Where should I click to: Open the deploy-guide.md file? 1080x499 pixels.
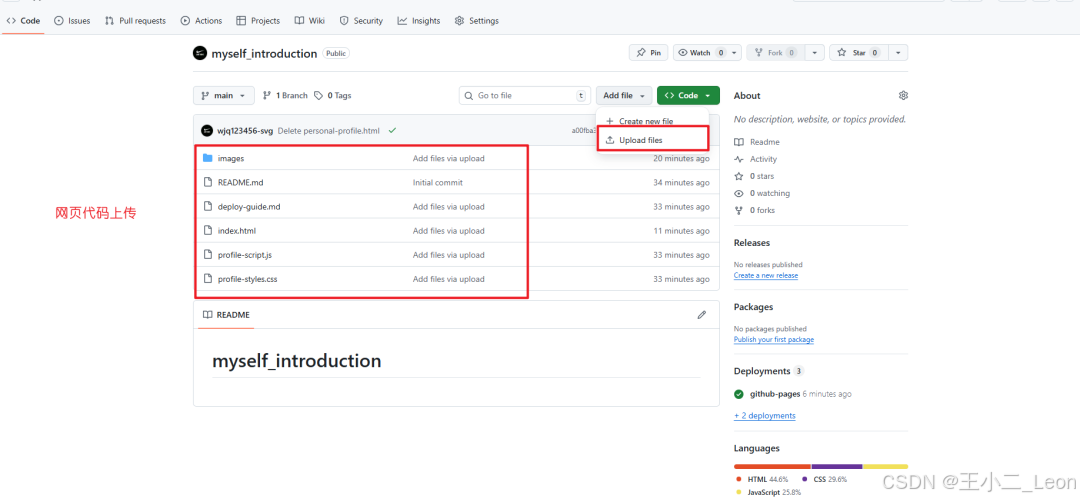(x=249, y=207)
